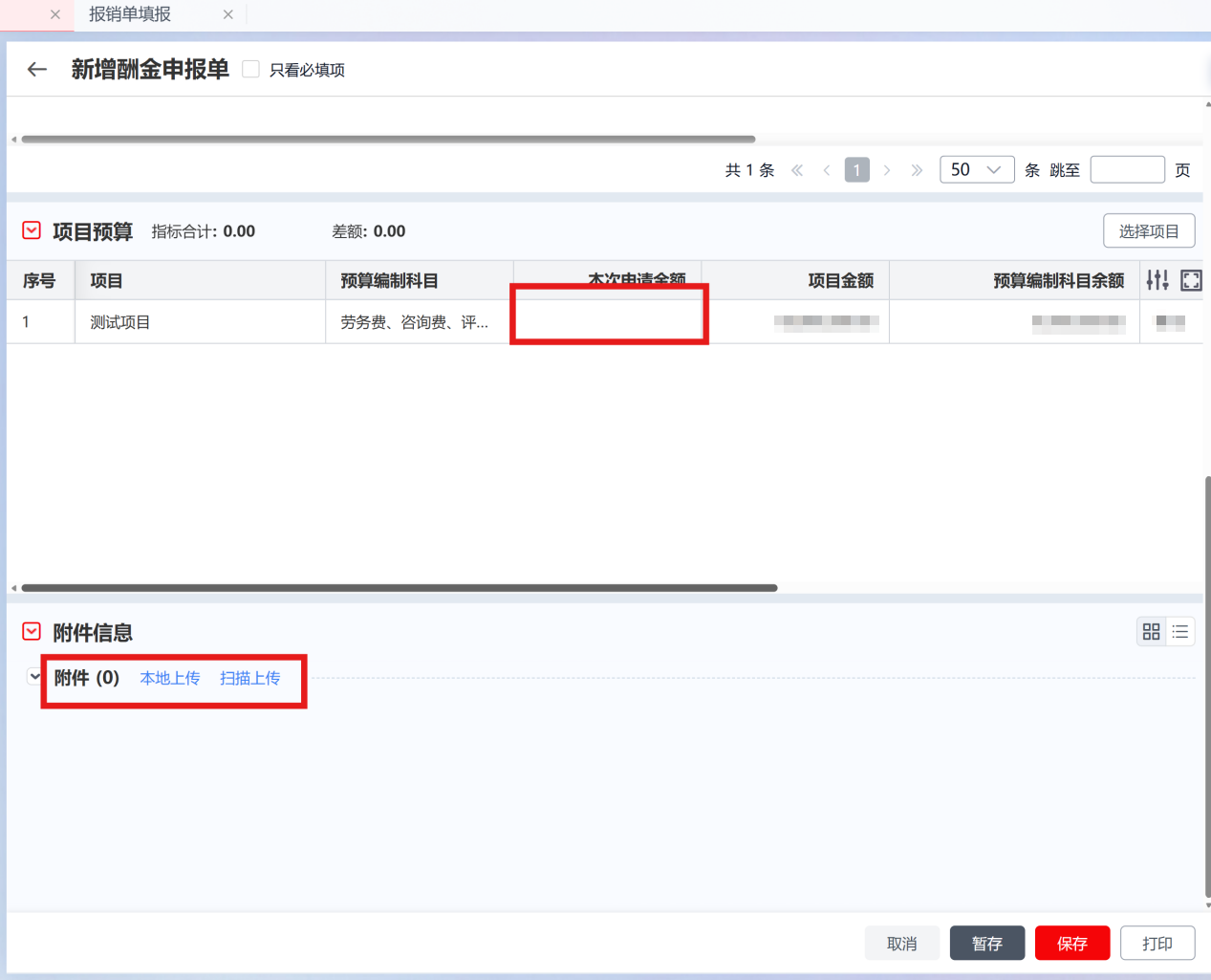The image size is (1211, 980).
Task: Collapse the 附件 (0) group
Action: [x=35, y=677]
